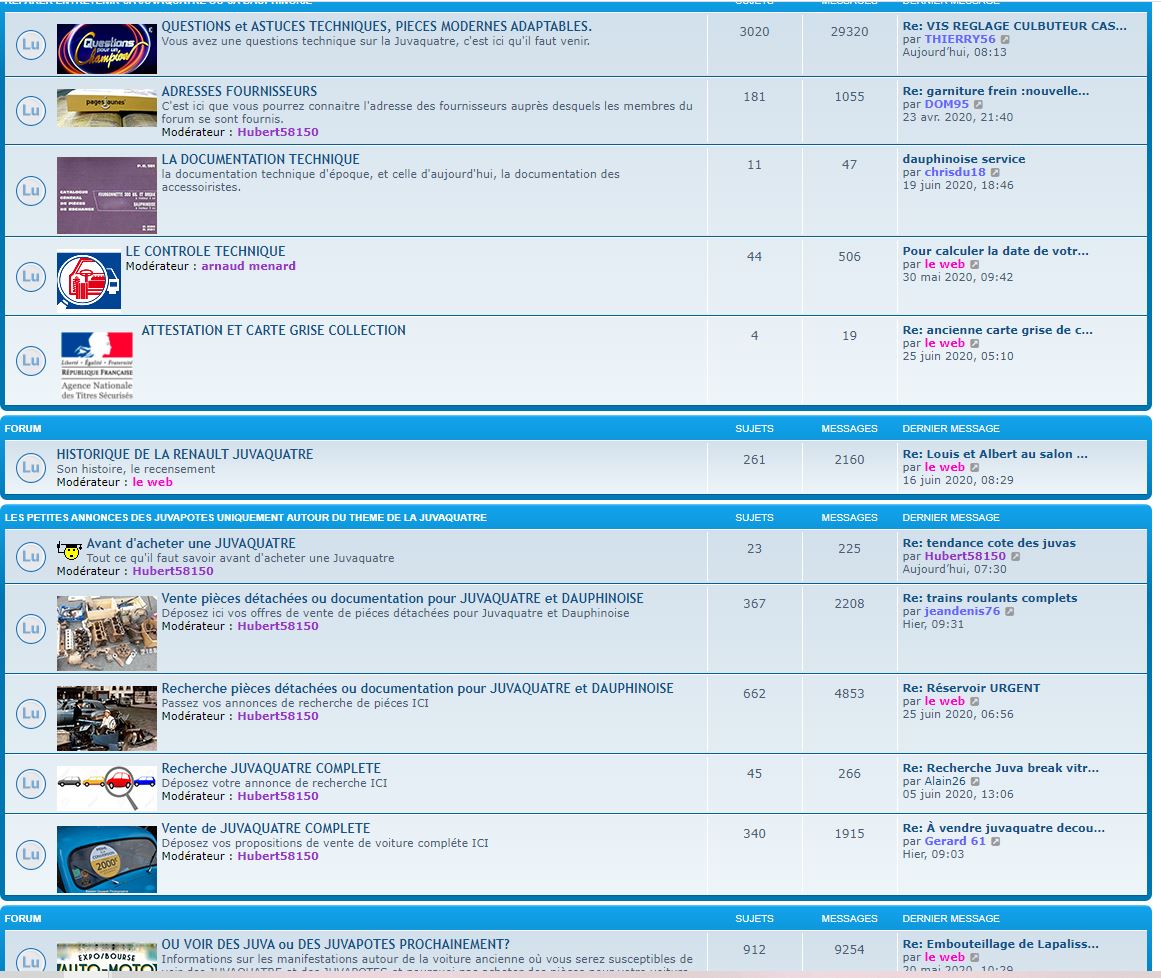This screenshot has width=1161, height=978.
Task: View latest post icon next to THIERRY56
Action: coord(1005,39)
